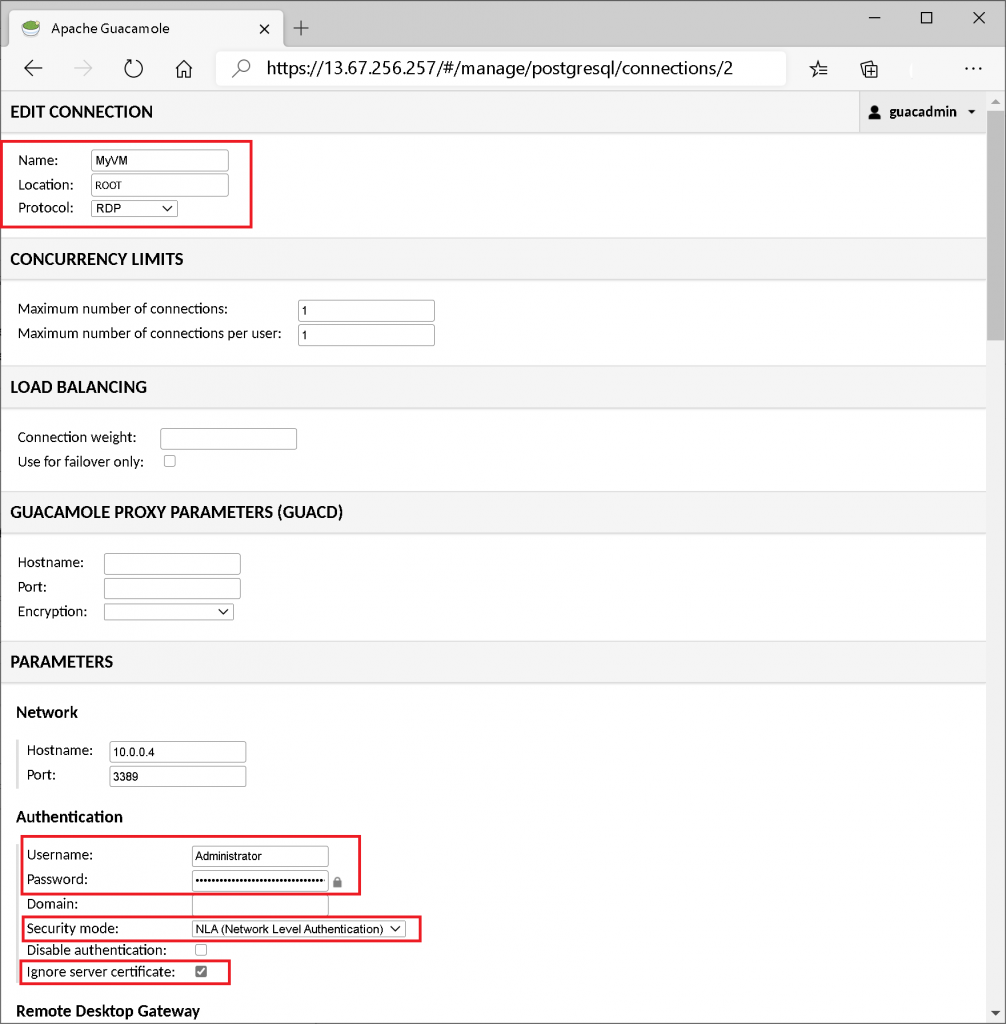1006x1024 pixels.
Task: Open a new browser tab with plus
Action: pos(301,28)
